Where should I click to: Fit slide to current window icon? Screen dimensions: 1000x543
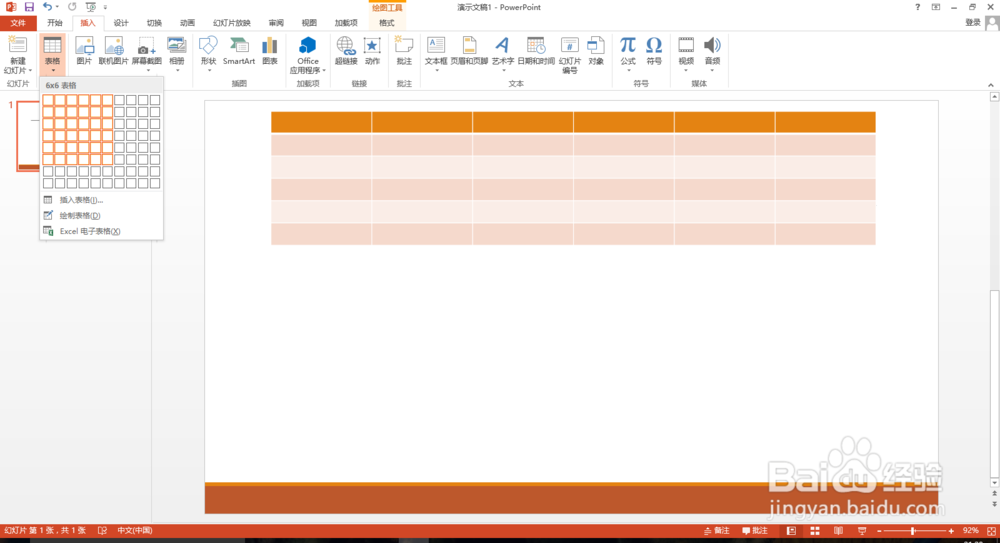click(991, 531)
